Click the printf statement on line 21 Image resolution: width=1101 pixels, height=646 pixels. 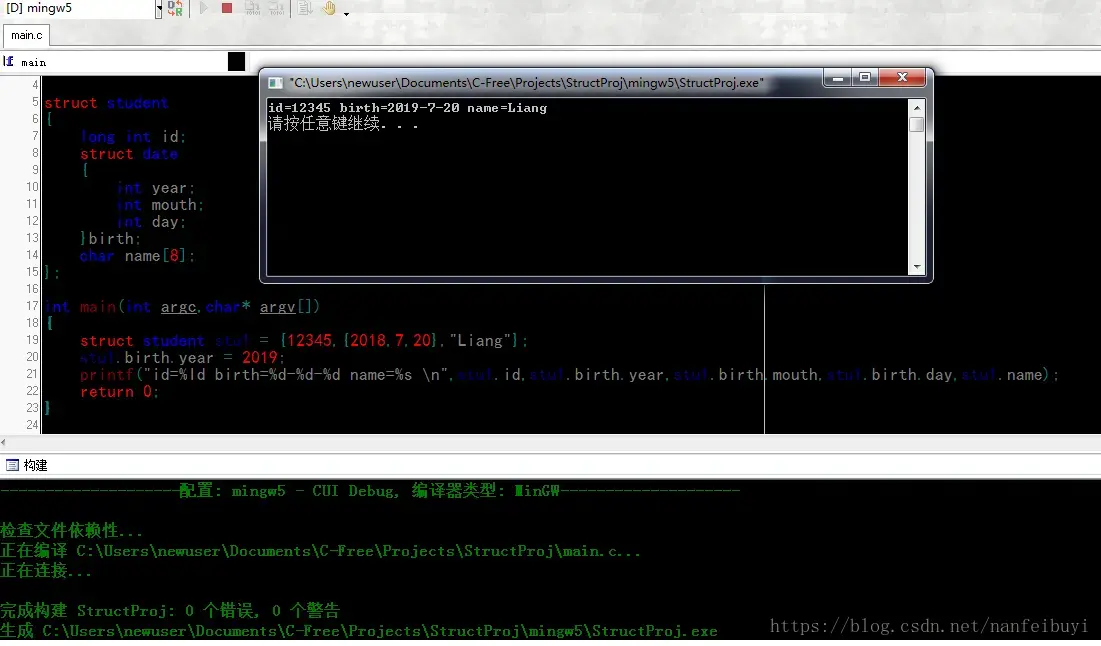point(569,375)
